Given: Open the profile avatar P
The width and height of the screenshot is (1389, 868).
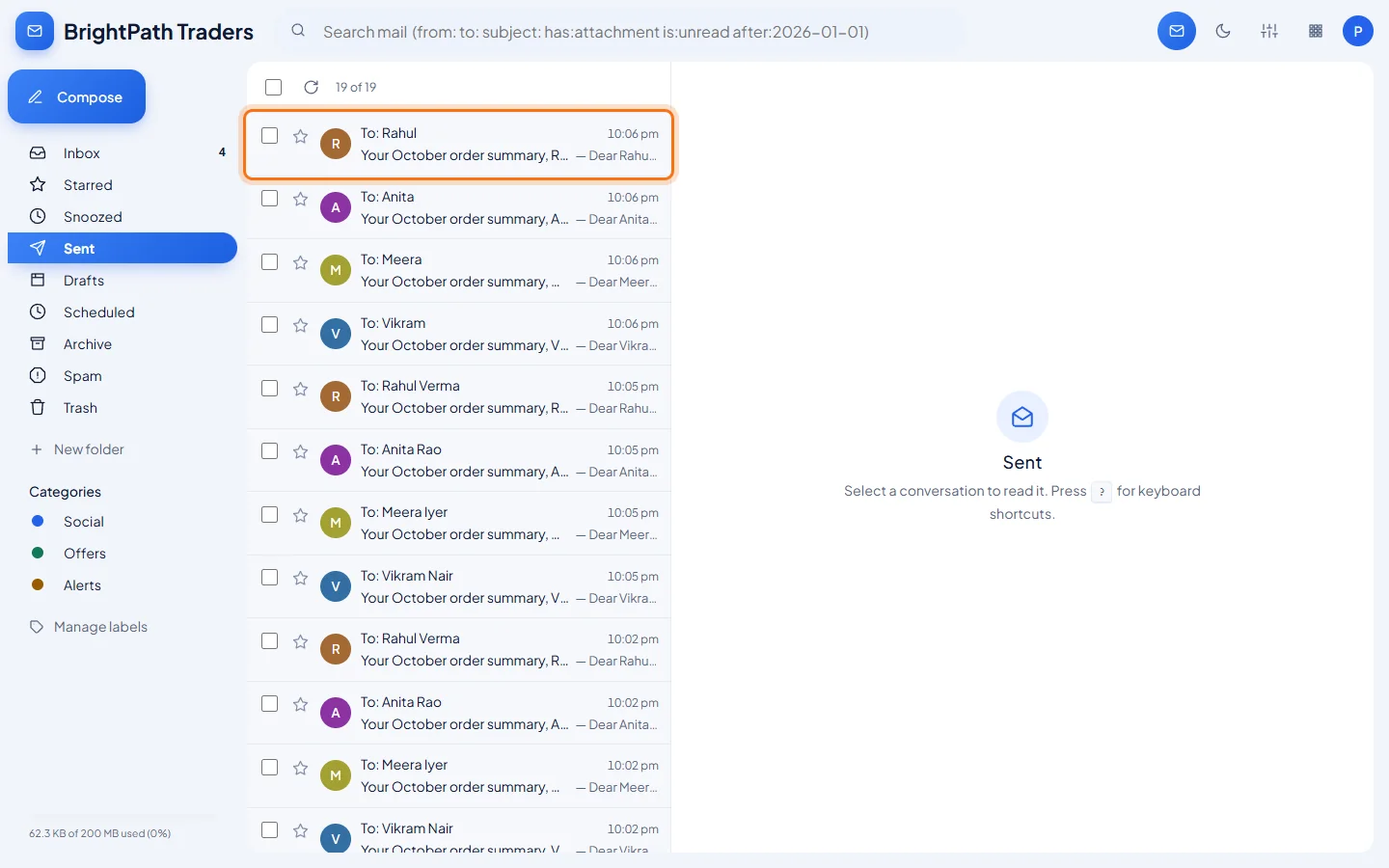Looking at the screenshot, I should point(1358,31).
